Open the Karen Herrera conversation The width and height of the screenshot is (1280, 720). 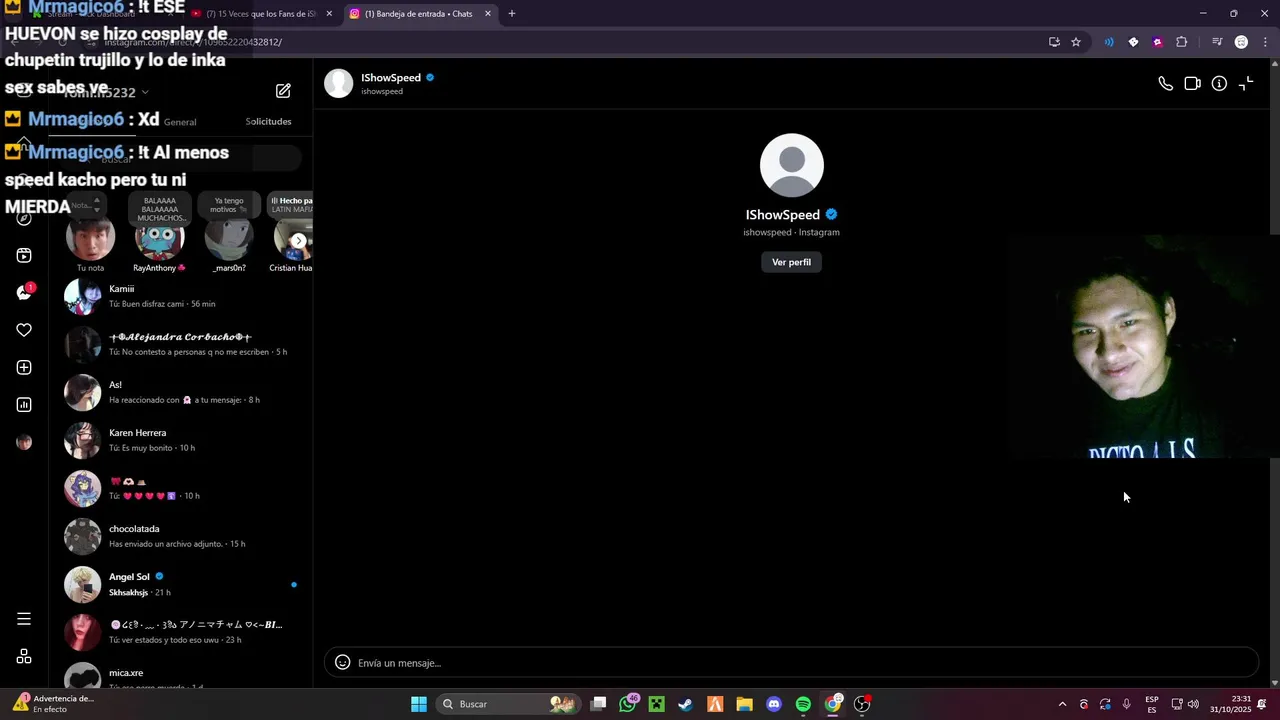(181, 440)
